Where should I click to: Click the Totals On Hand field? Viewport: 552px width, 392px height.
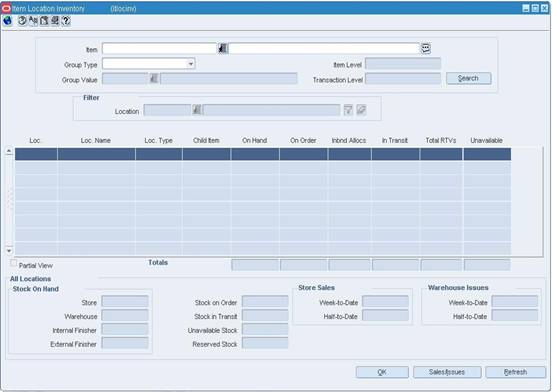255,265
